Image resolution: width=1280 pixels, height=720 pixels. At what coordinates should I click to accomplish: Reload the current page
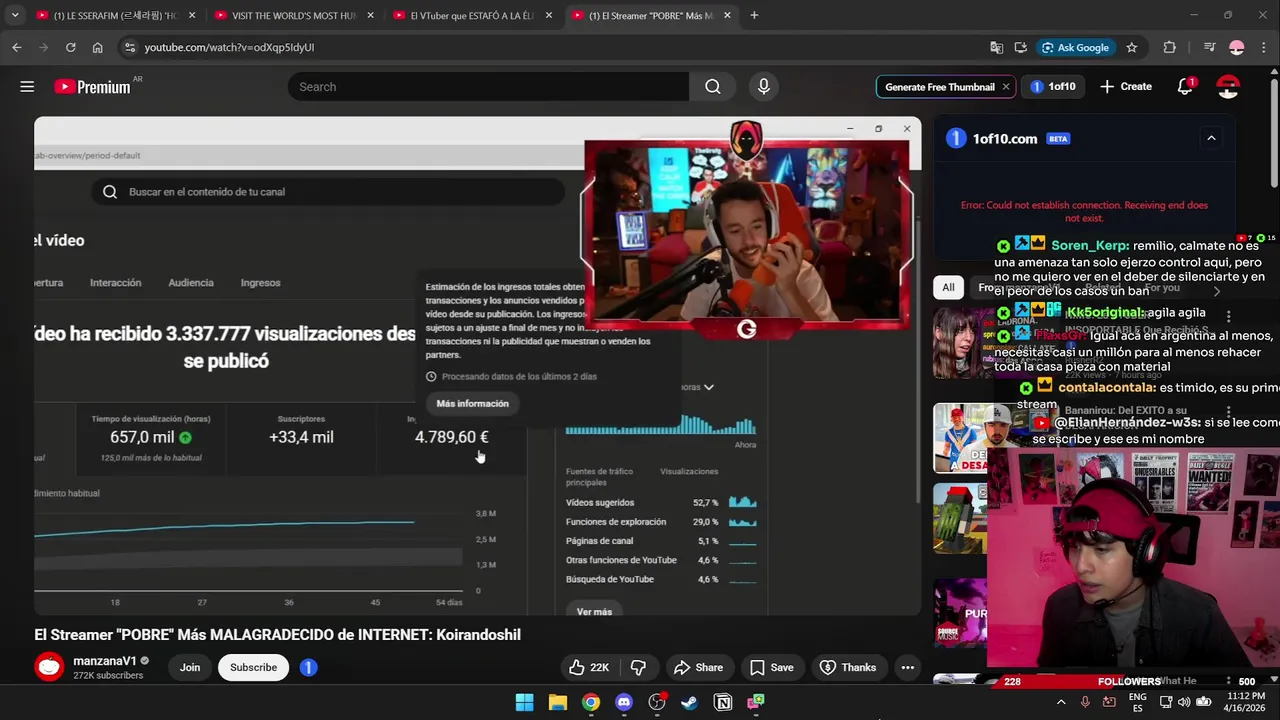coord(70,47)
